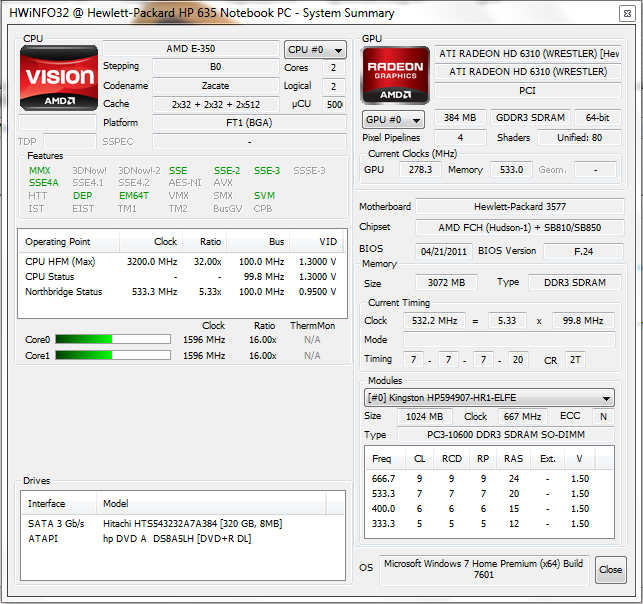Select the CPU HFM (Max) row
This screenshot has width=643, height=604.
pyautogui.click(x=182, y=262)
